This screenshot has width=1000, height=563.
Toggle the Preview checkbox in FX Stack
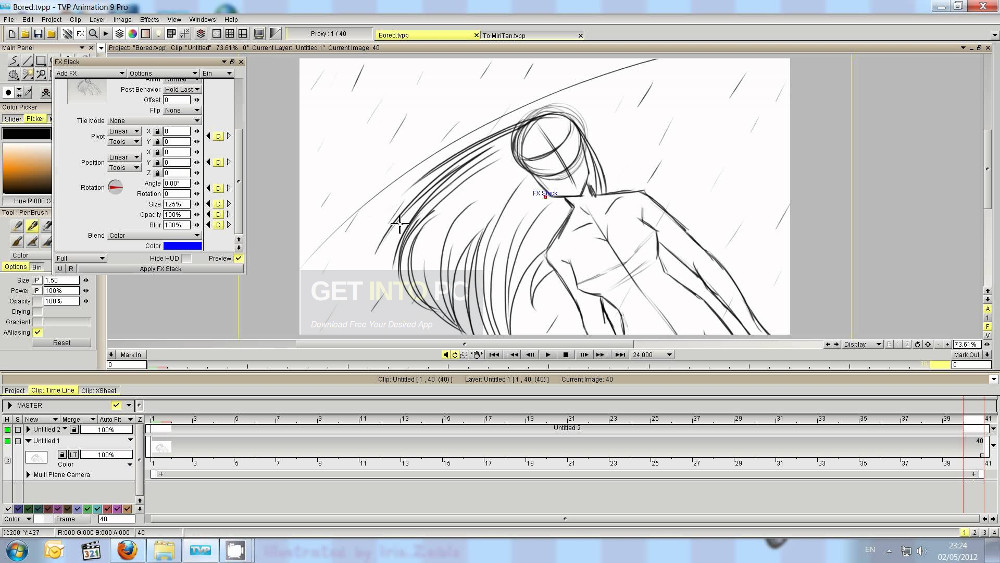click(238, 258)
